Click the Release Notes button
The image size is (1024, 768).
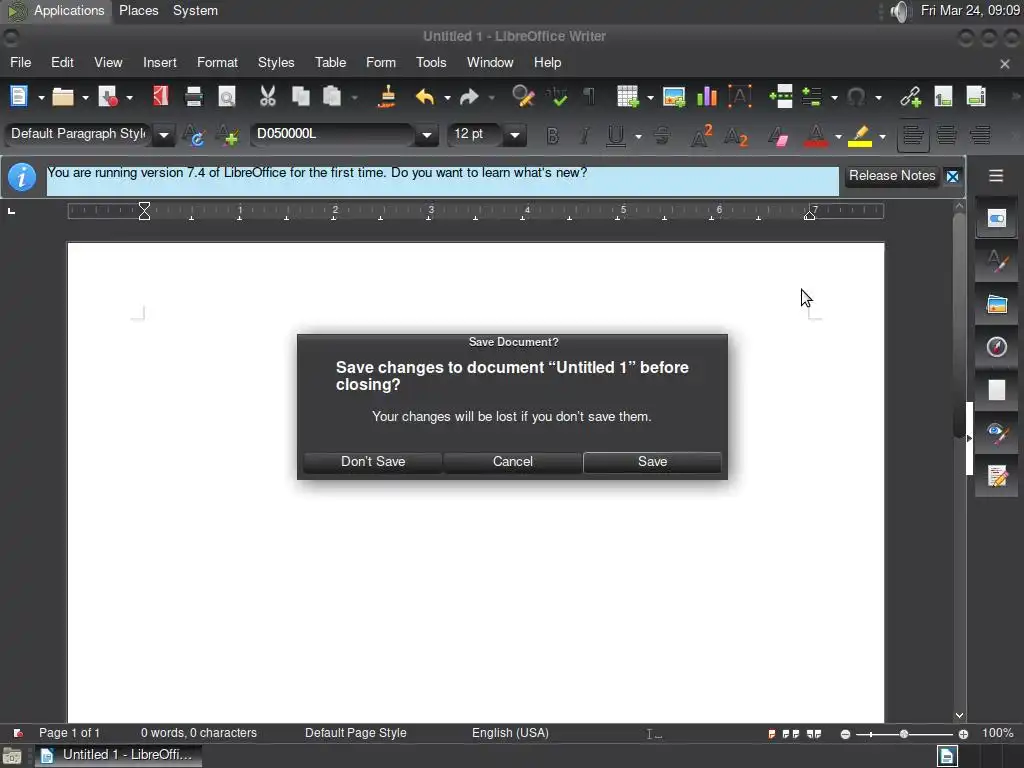pos(892,176)
